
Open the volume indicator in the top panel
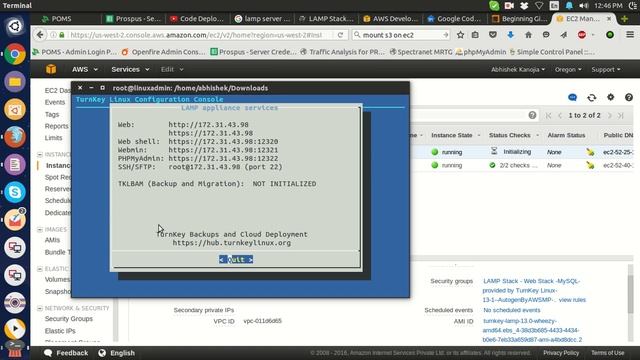pyautogui.click(x=584, y=5)
